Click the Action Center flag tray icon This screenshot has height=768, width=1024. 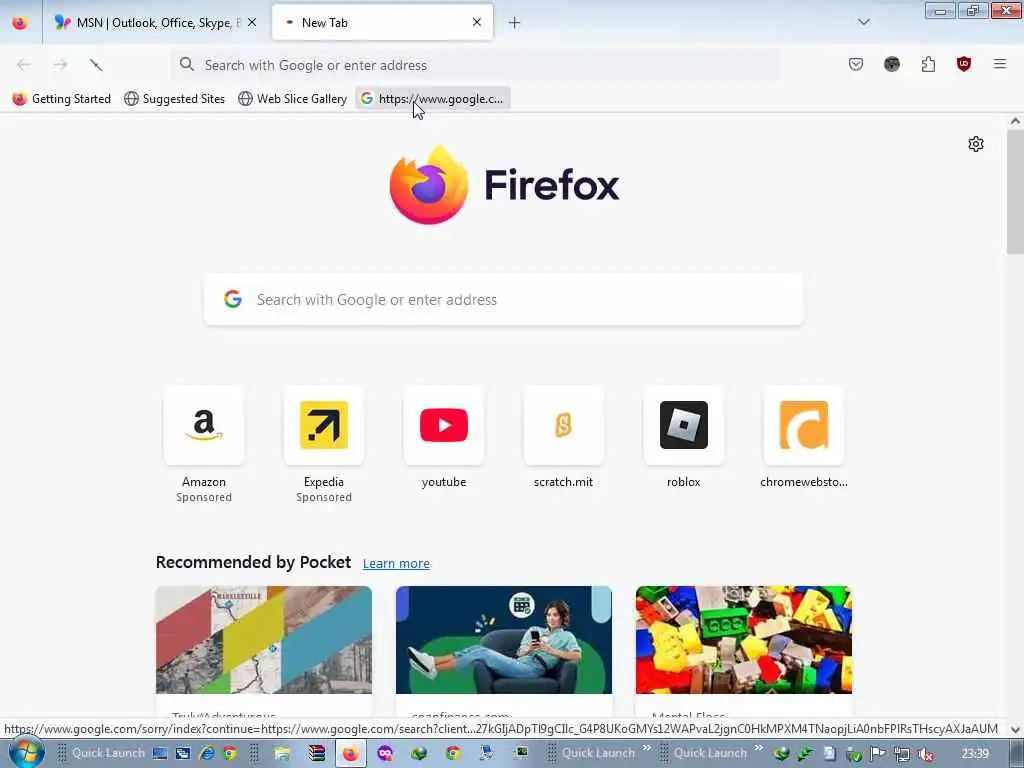(878, 754)
